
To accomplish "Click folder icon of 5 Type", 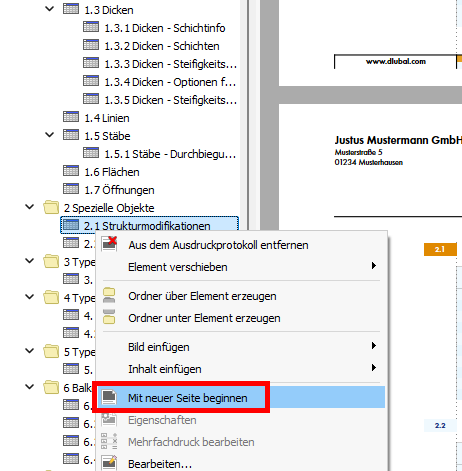I will (51, 351).
